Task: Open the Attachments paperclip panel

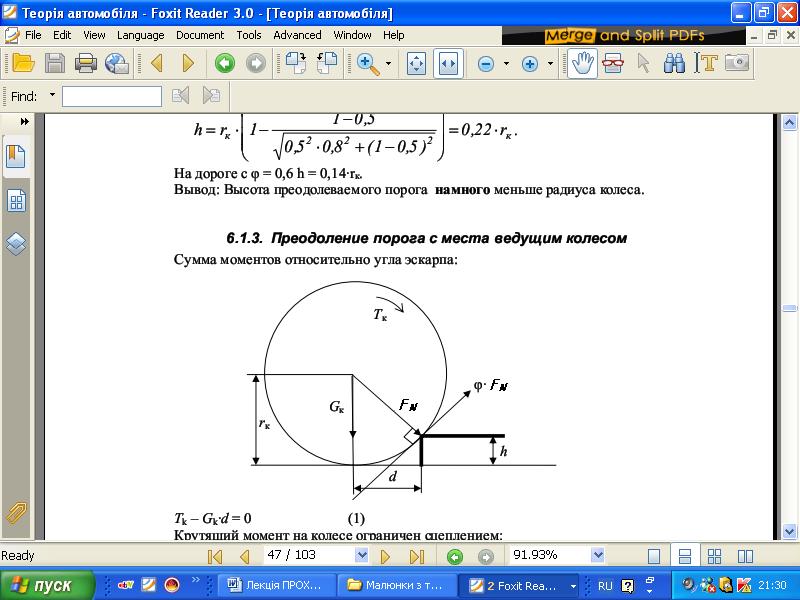Action: [16, 513]
